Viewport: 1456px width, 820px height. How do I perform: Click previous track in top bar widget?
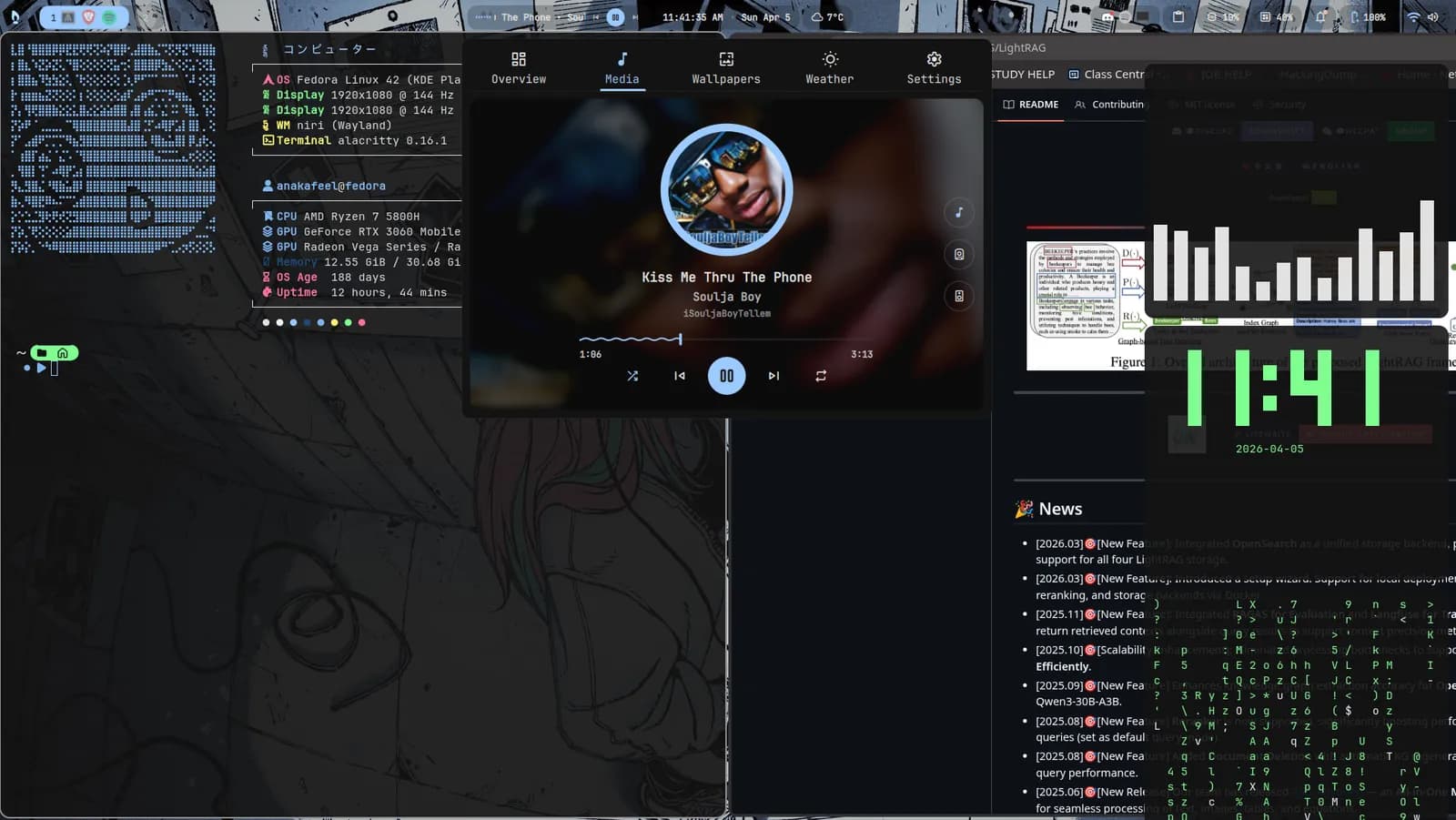tap(597, 16)
